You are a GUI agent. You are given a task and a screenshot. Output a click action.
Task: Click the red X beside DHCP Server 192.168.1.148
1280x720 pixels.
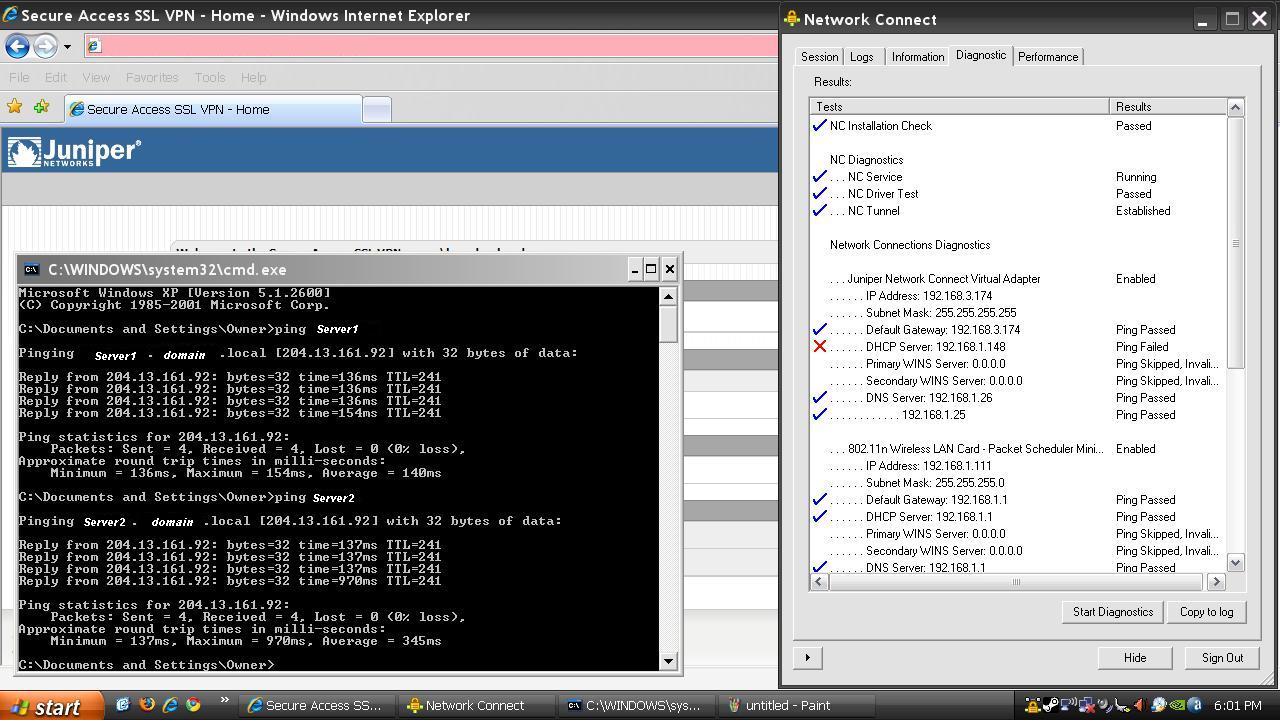point(820,347)
